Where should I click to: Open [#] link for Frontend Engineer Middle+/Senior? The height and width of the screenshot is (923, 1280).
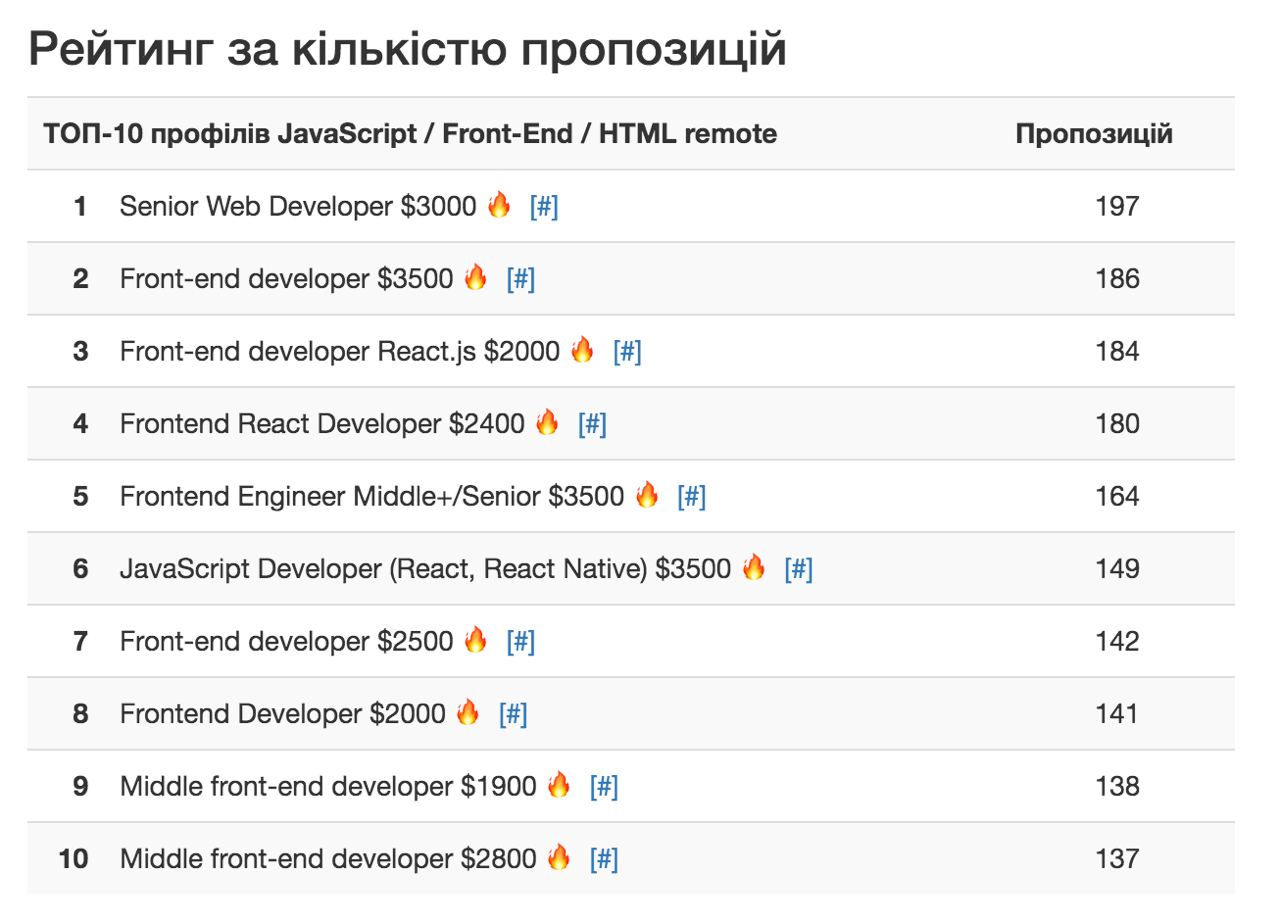[x=692, y=496]
